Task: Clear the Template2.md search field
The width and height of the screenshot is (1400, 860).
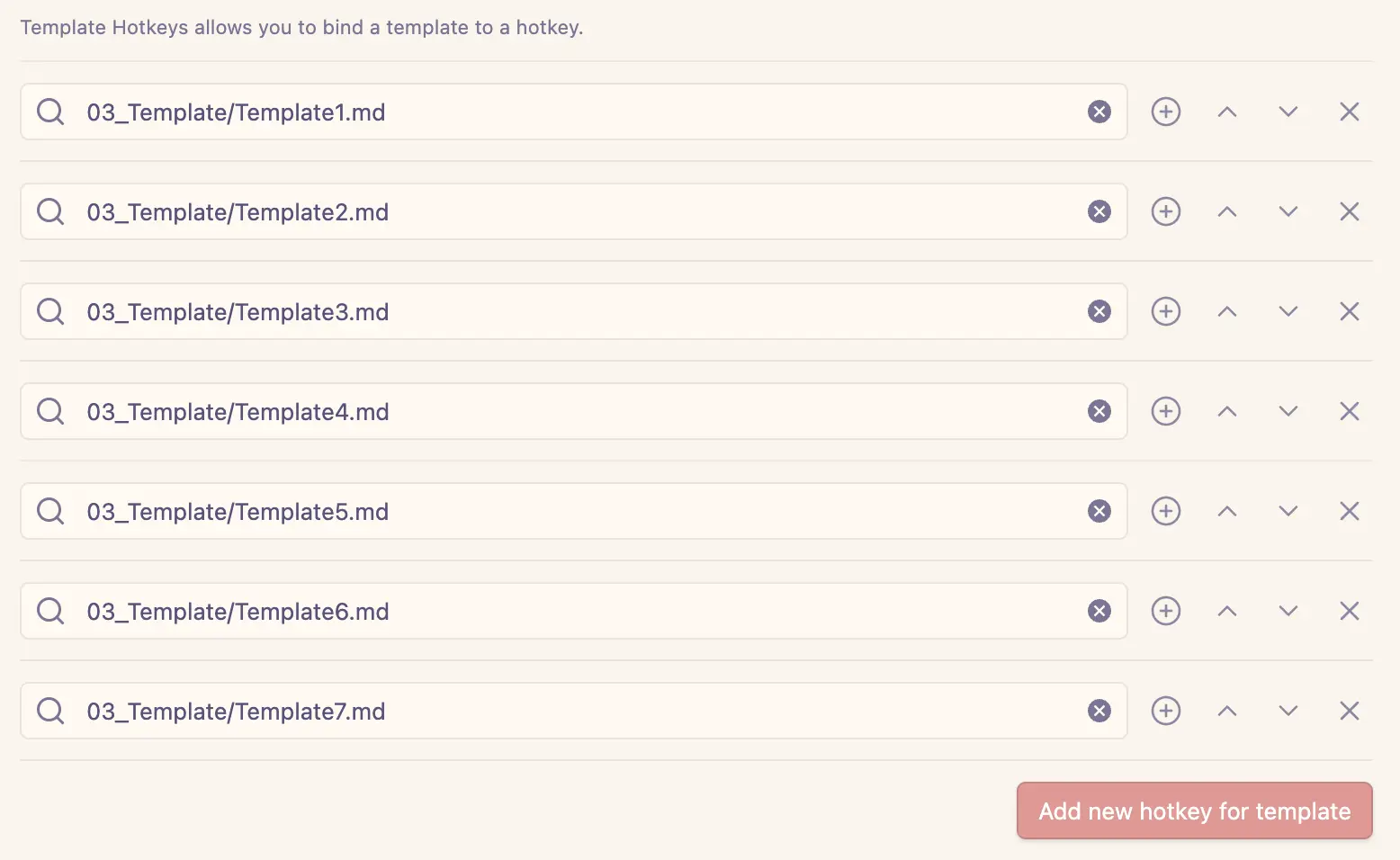Action: point(1099,211)
